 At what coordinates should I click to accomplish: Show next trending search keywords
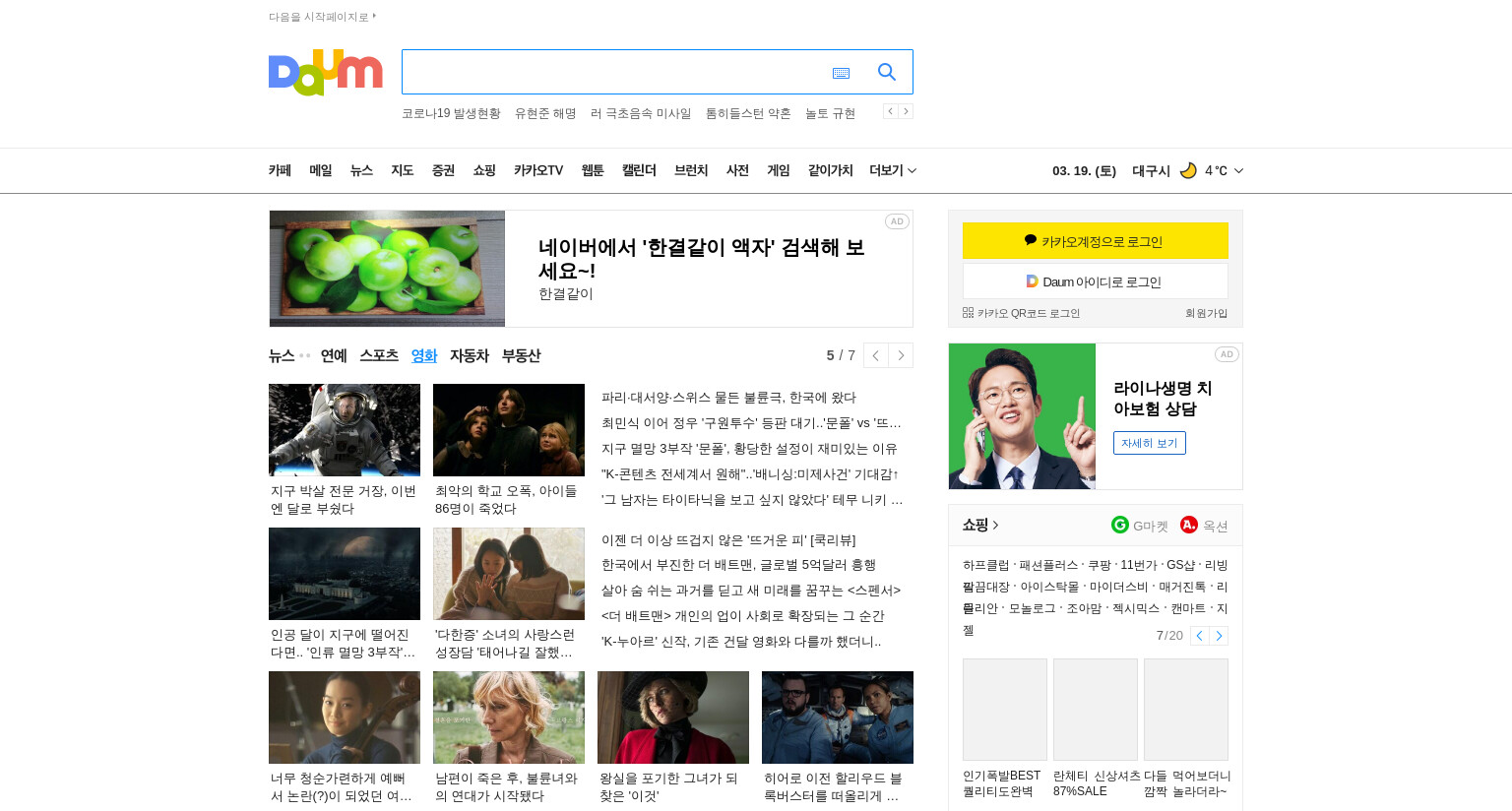(x=906, y=111)
